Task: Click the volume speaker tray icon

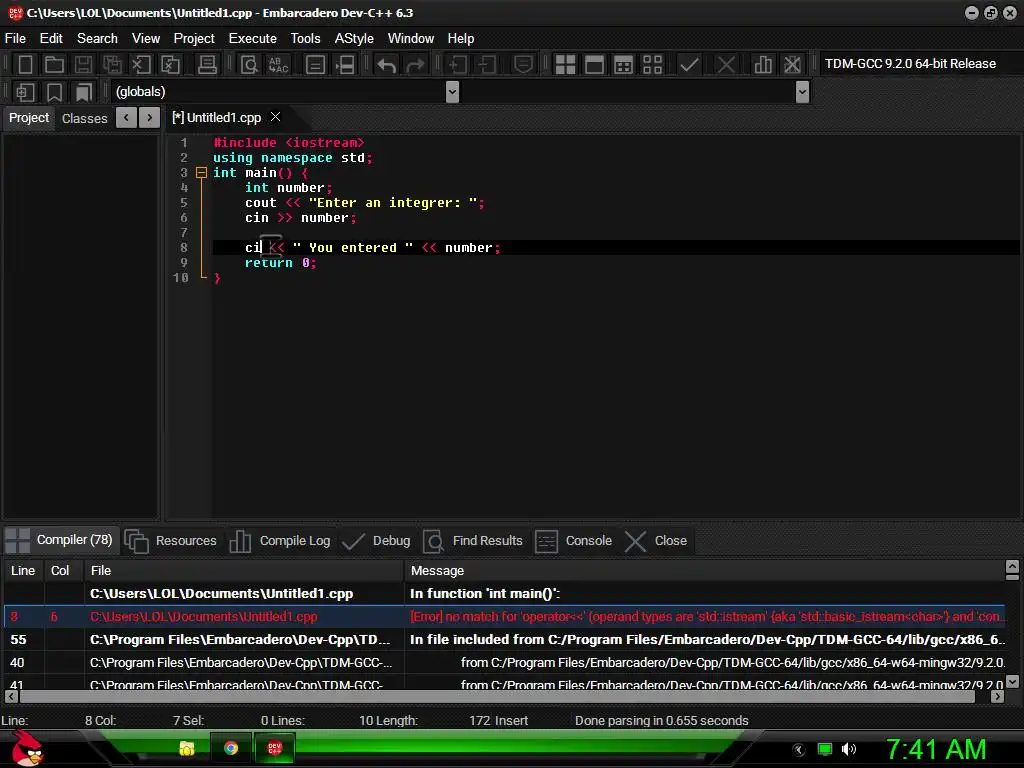Action: click(x=848, y=749)
